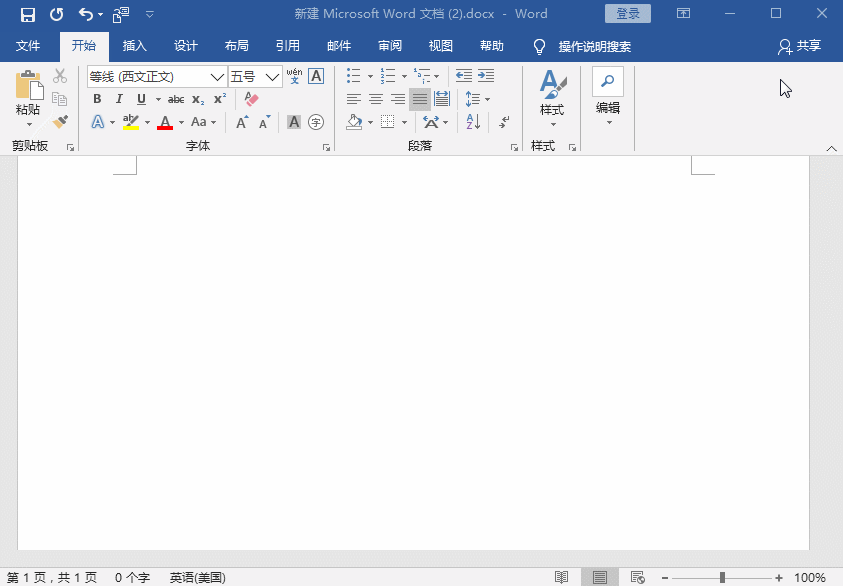Viewport: 843px width, 586px height.
Task: Select Center alignment
Action: 376,99
